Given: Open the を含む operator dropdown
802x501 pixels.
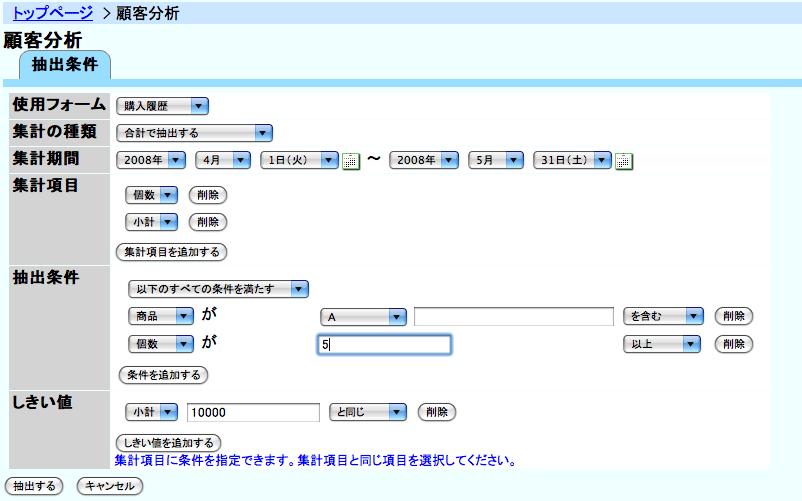Looking at the screenshot, I should click(x=662, y=316).
